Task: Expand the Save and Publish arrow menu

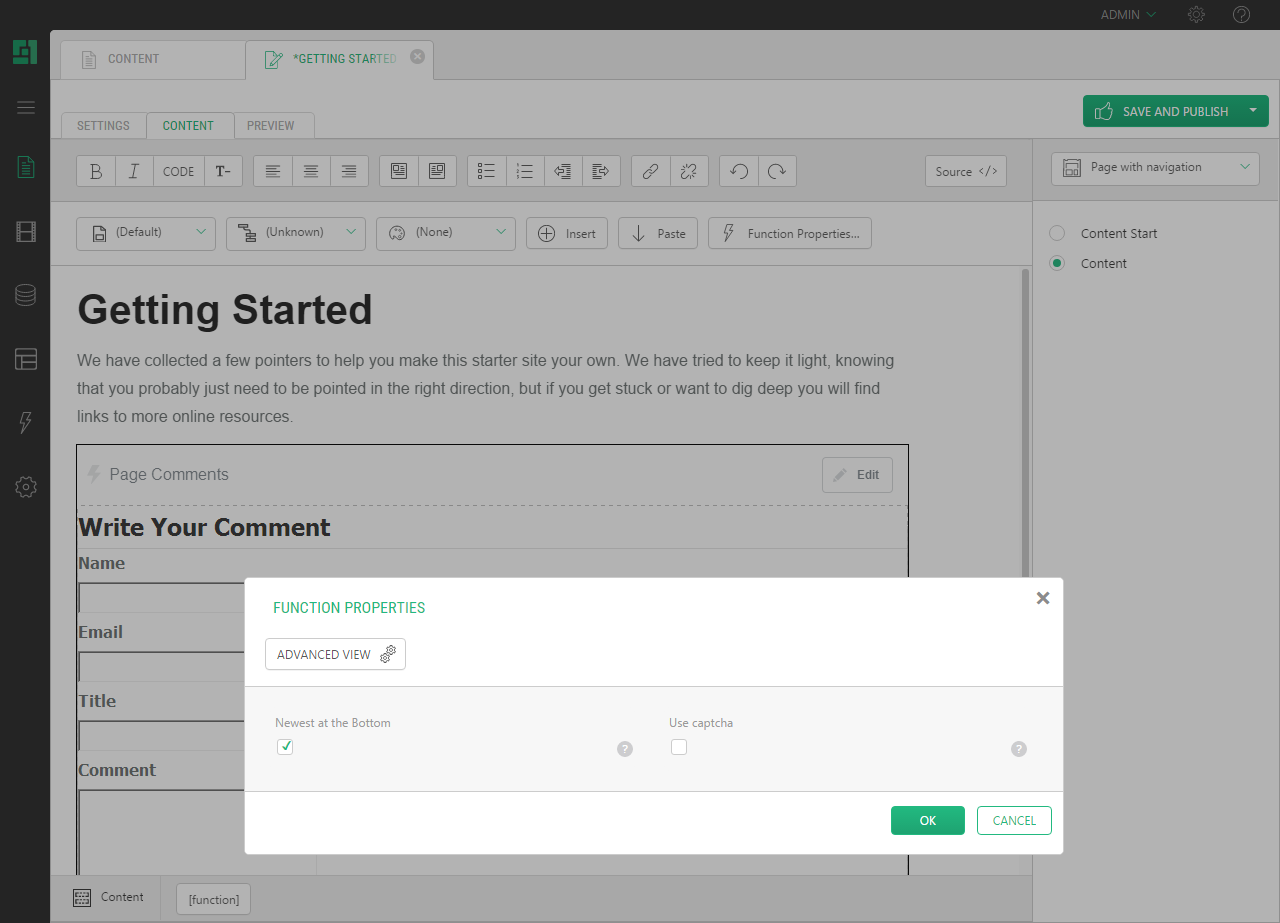Action: pyautogui.click(x=1253, y=111)
